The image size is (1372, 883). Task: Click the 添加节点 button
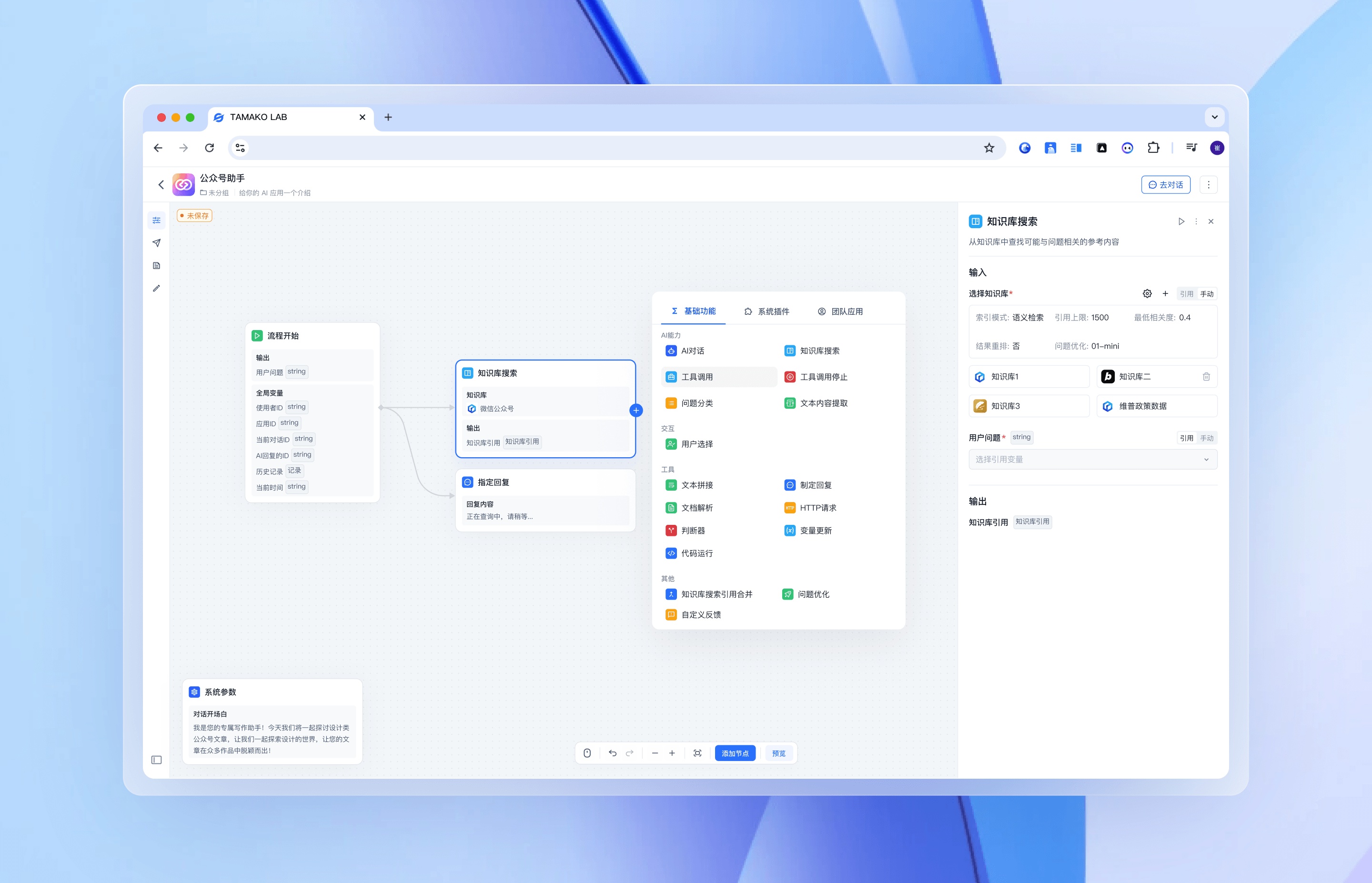[x=735, y=753]
